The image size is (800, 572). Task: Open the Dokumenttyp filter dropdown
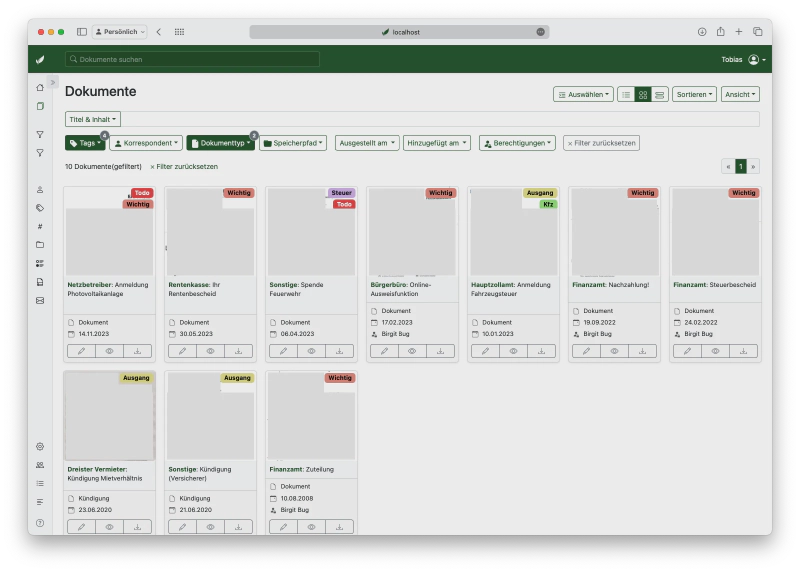(x=220, y=143)
